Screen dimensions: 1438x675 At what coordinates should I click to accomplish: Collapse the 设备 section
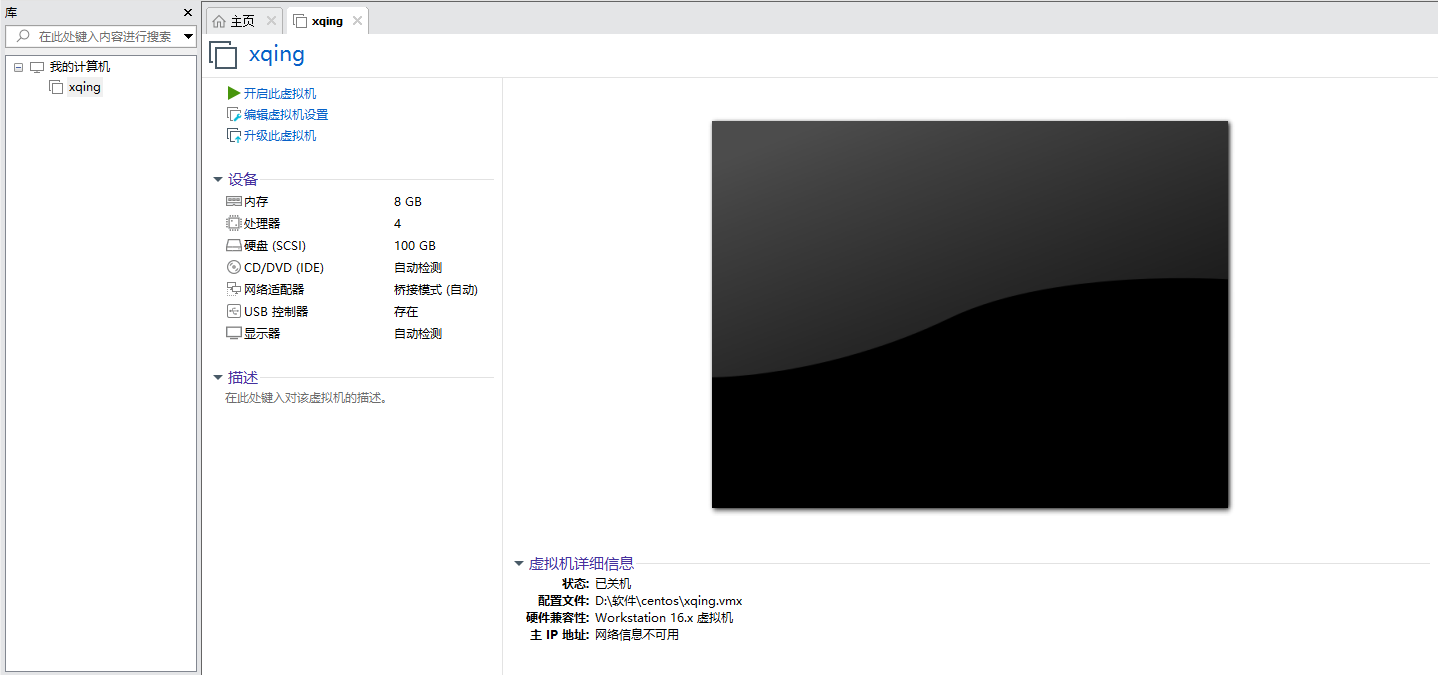[218, 180]
